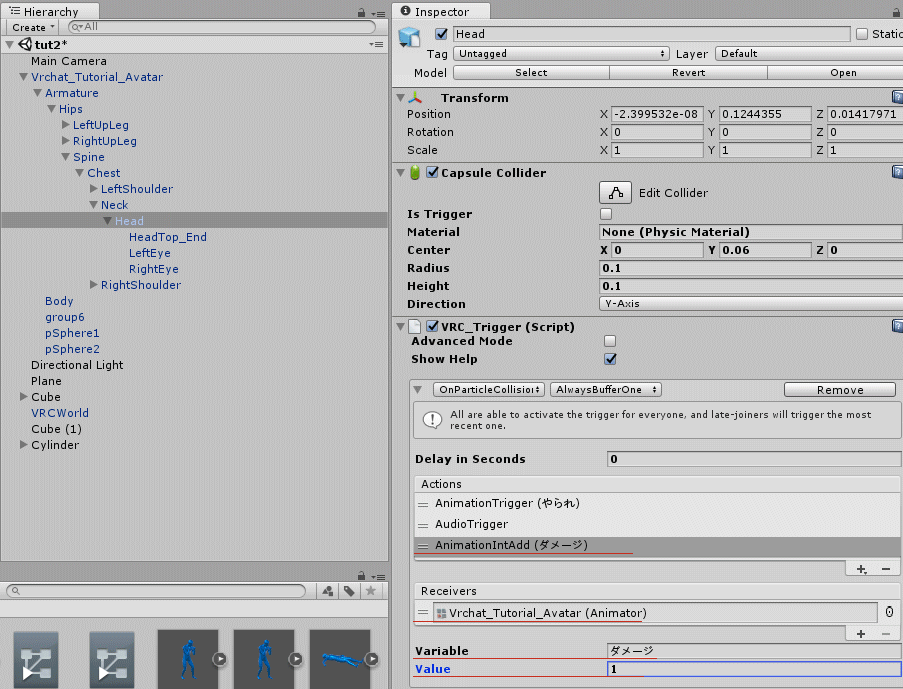
Task: Click the Revert model button
Action: pyautogui.click(x=688, y=73)
